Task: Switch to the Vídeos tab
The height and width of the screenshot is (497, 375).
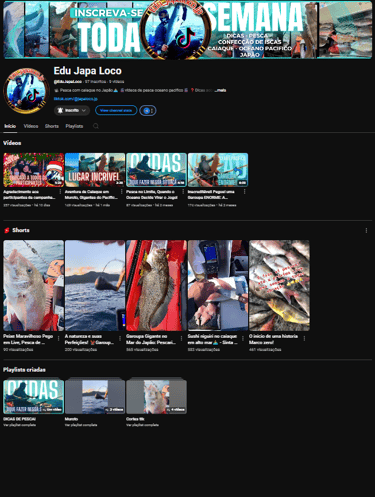Action: [x=31, y=126]
